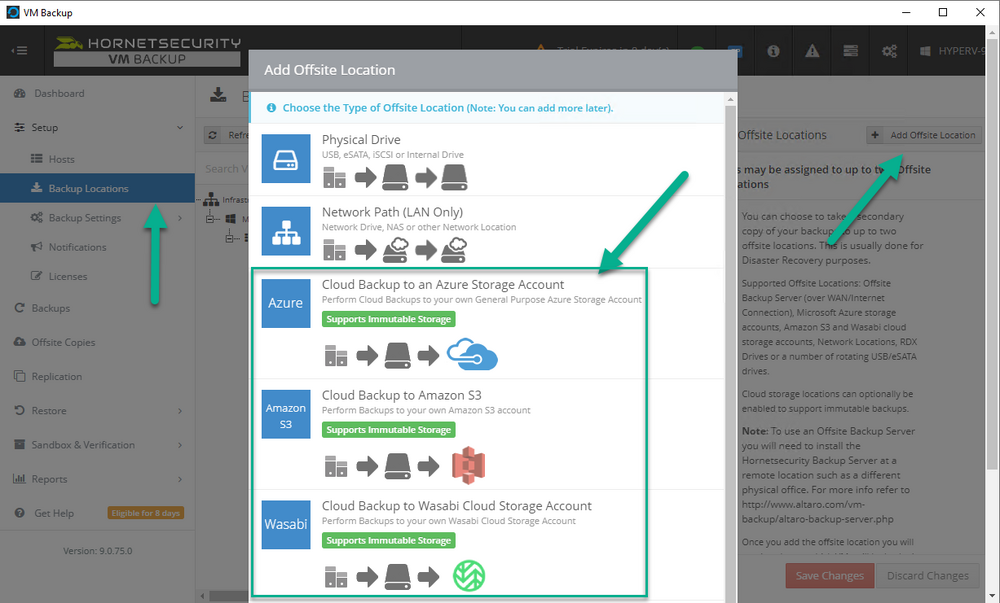
Task: Open the settings gears icon in top bar
Action: click(889, 51)
